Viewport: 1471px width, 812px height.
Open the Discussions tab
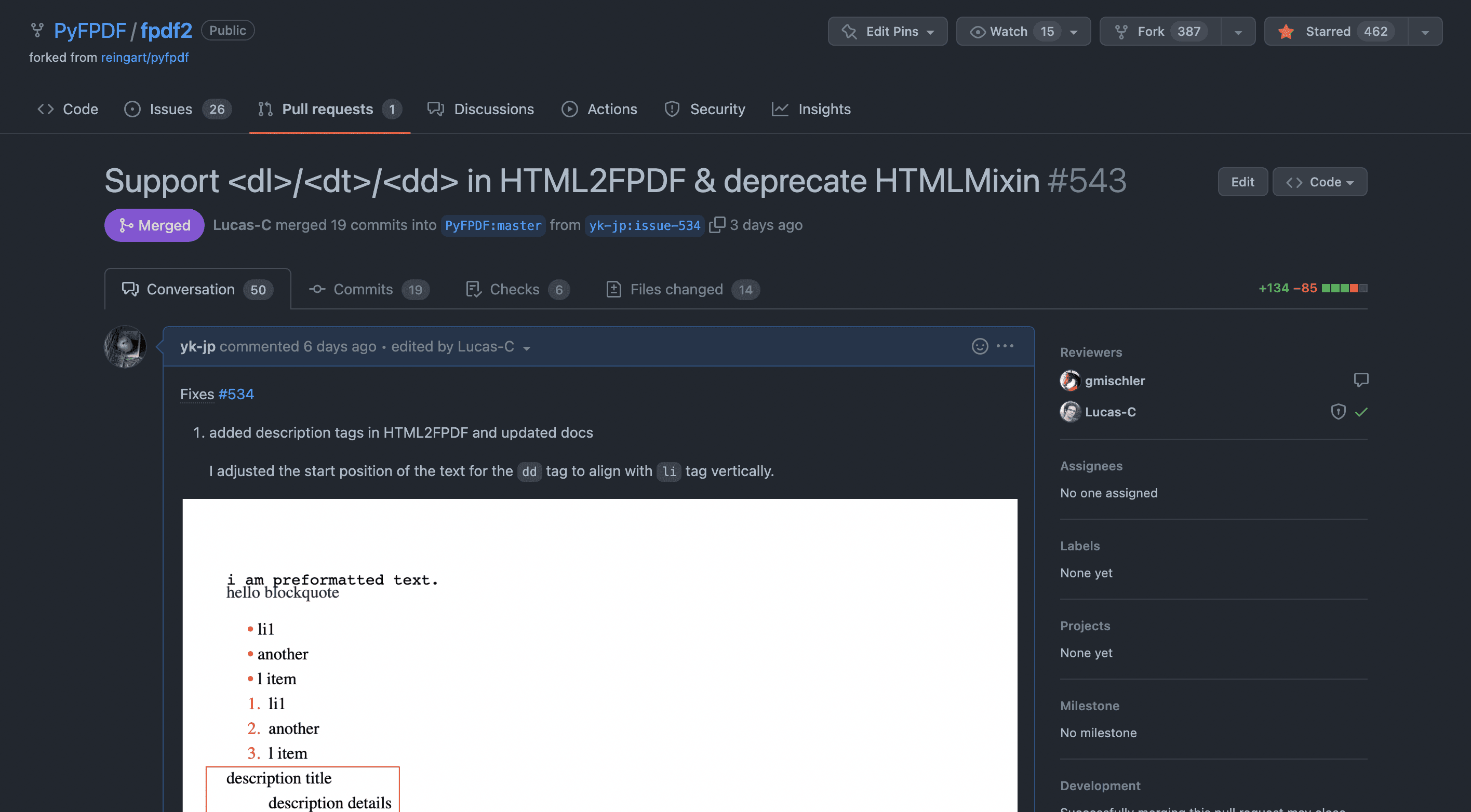481,109
